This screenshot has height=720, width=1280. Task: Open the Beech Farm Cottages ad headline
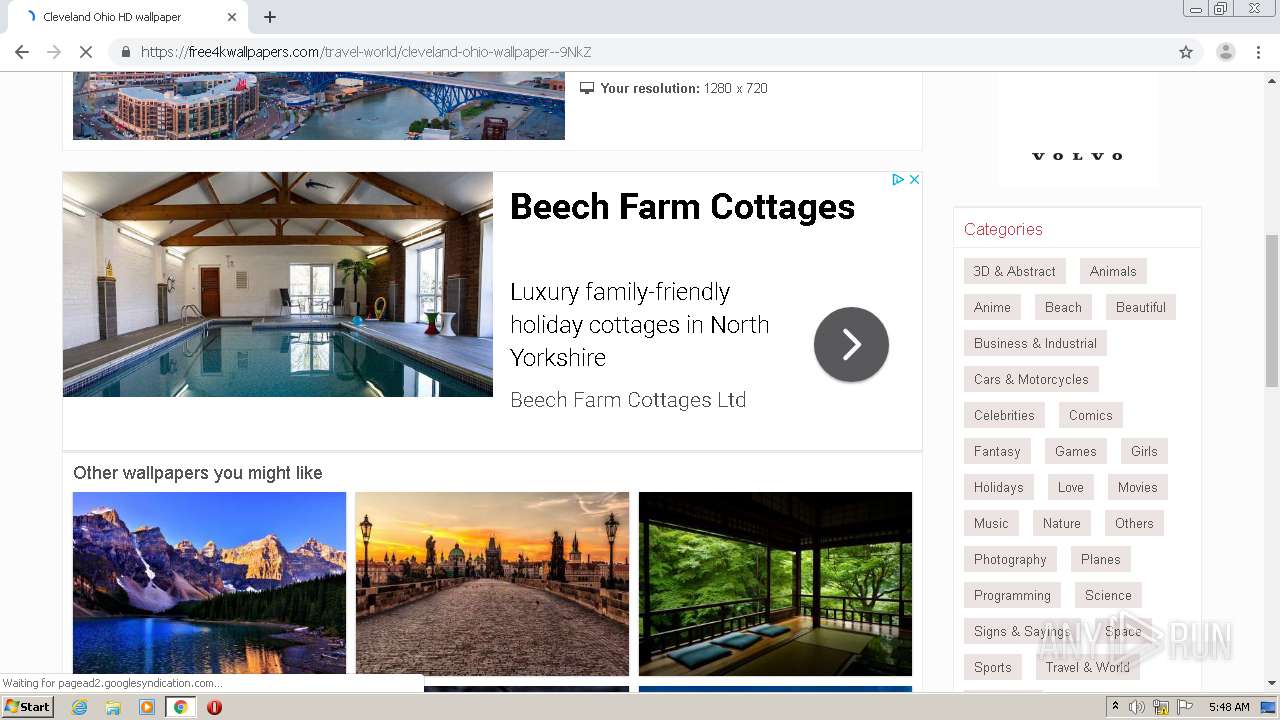click(x=682, y=207)
